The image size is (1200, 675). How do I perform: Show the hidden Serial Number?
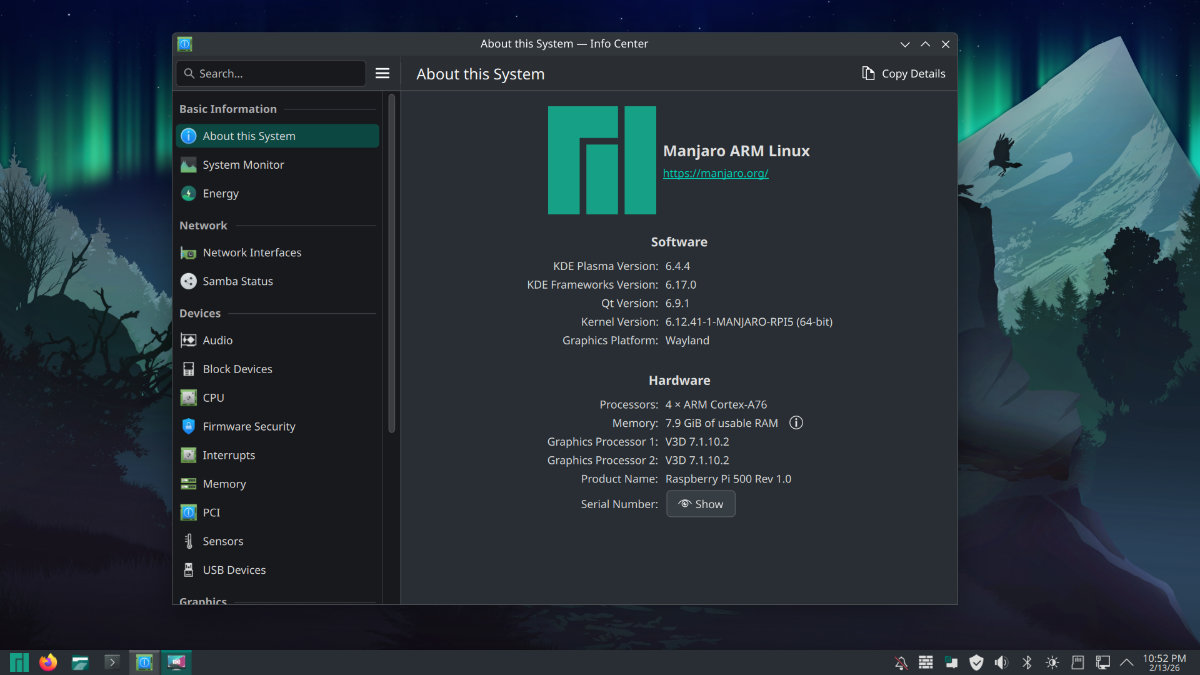pos(701,504)
